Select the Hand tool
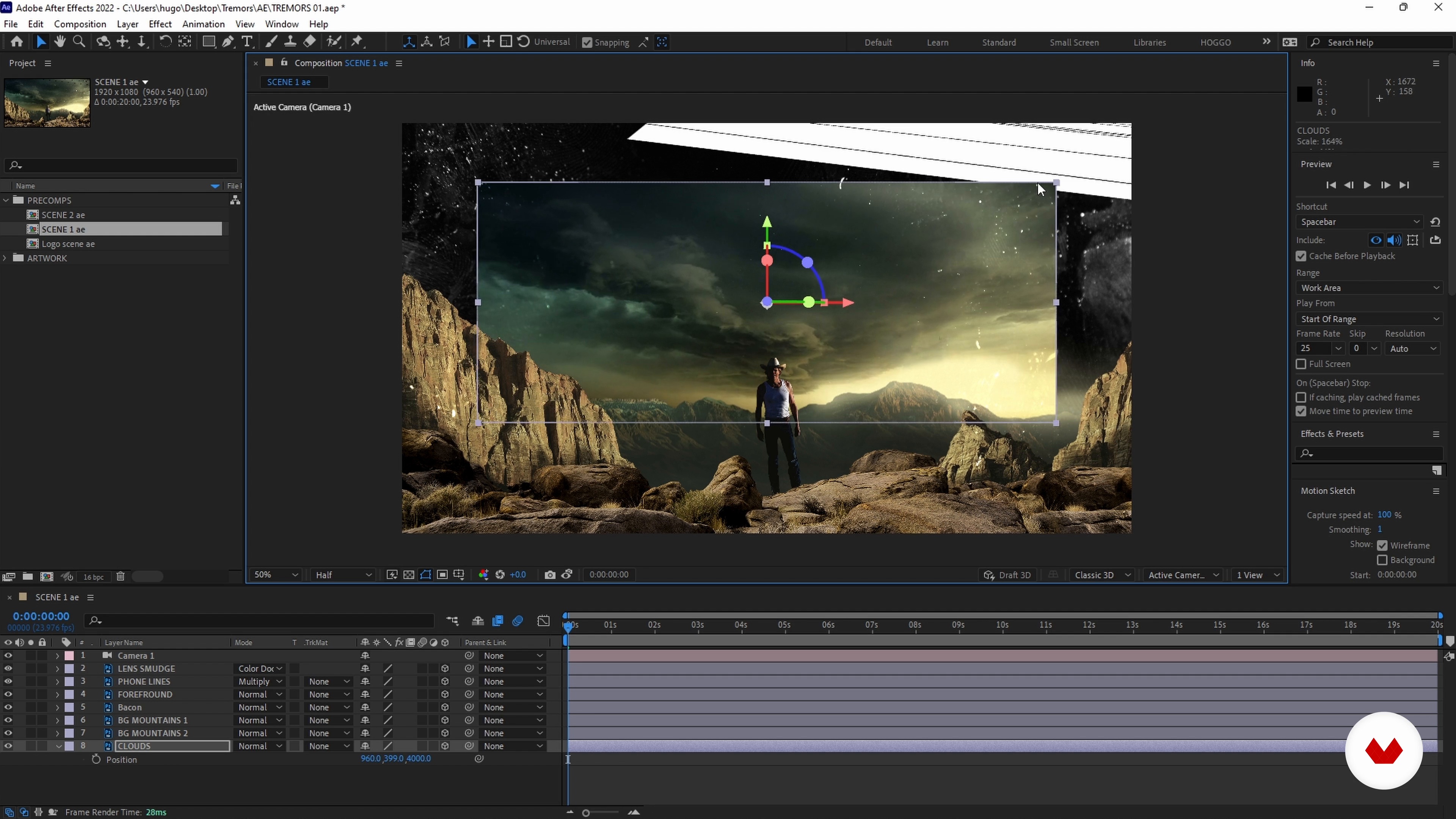 tap(60, 41)
